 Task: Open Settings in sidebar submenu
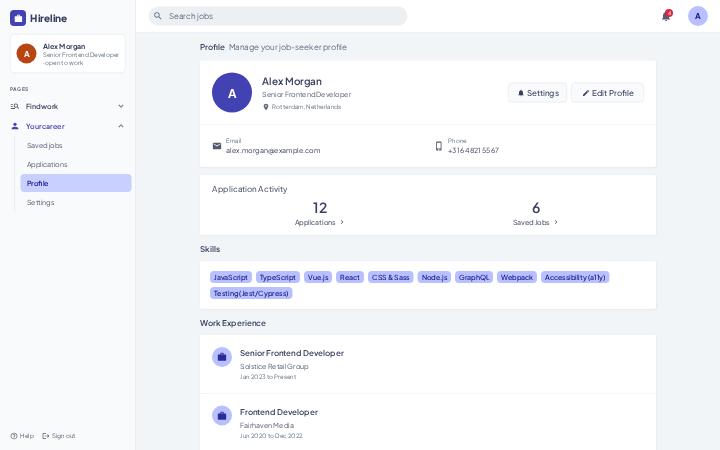click(76, 202)
